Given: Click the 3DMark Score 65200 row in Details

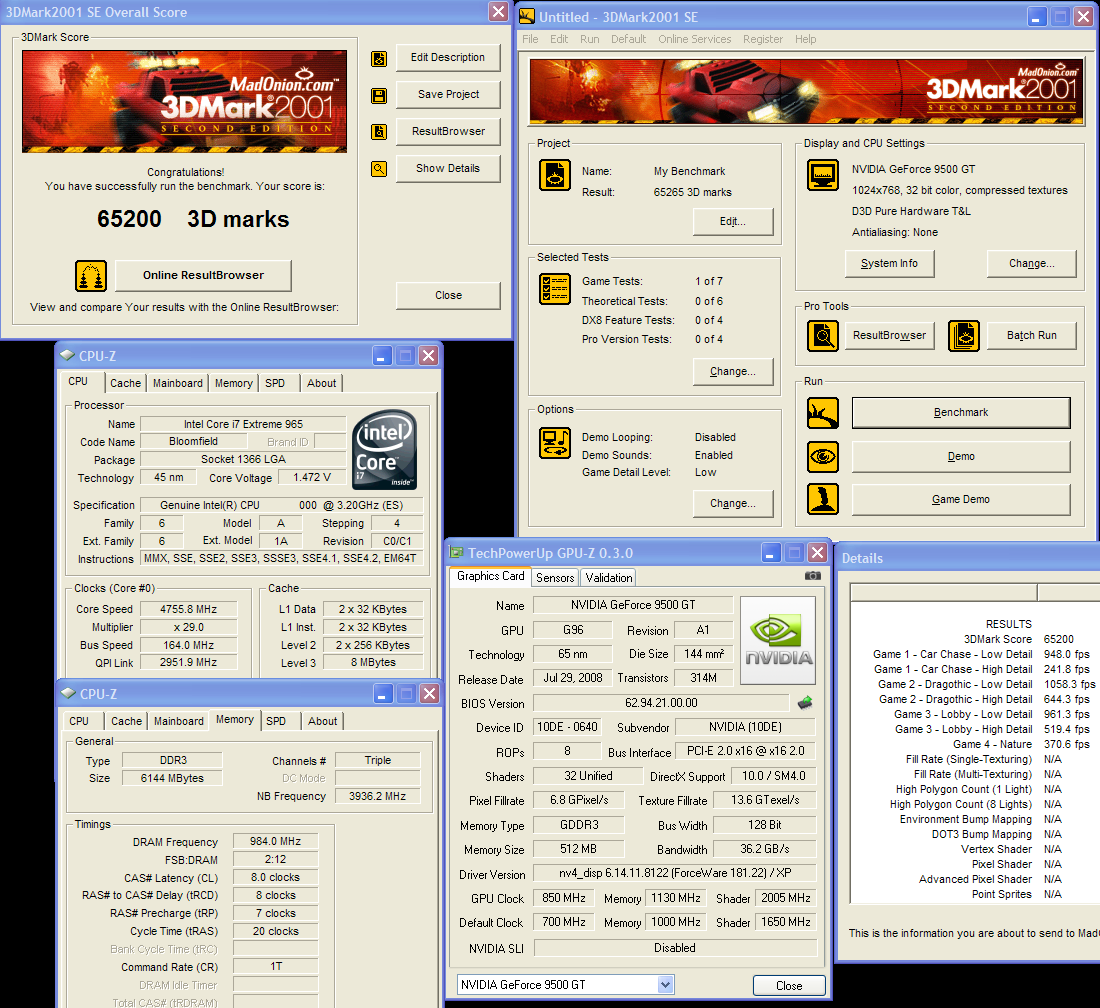Looking at the screenshot, I should pos(1019,639).
